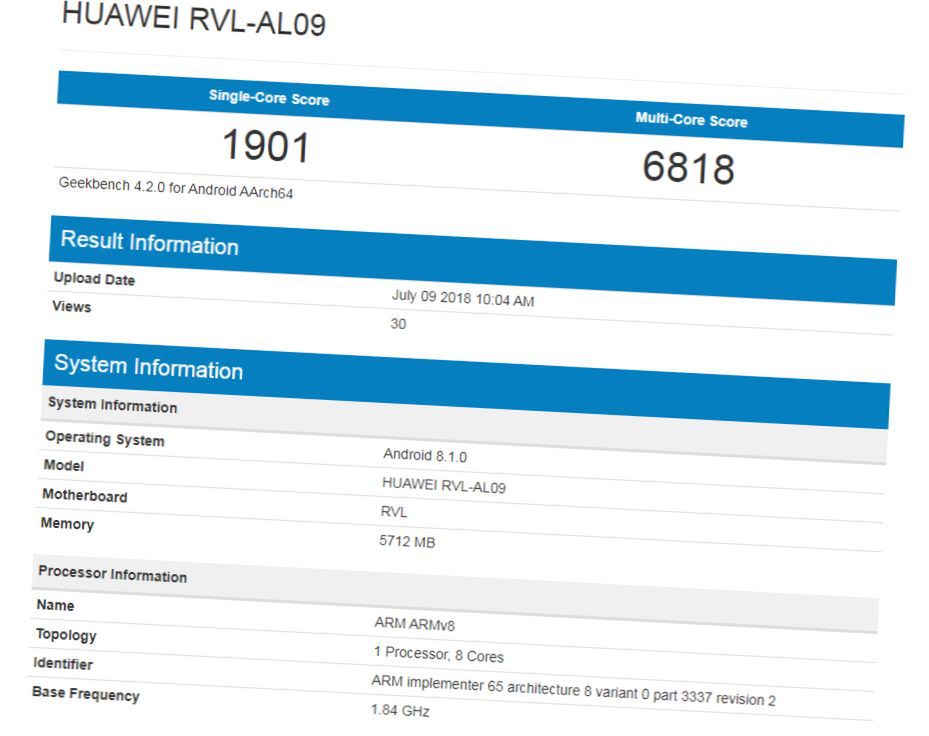This screenshot has height=736, width=929.
Task: Click the Result Information section header
Action: 149,243
